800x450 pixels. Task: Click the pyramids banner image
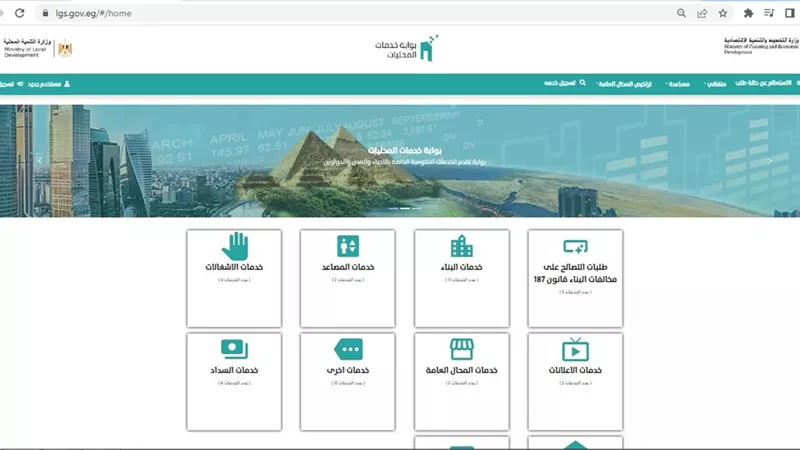coord(400,161)
